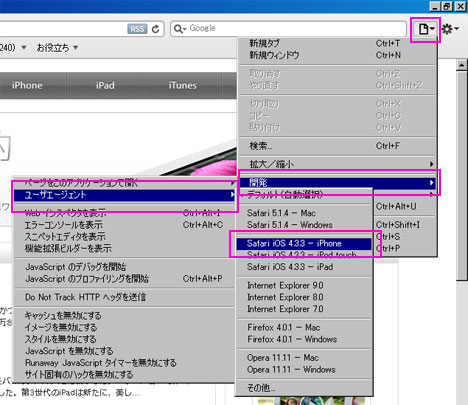Toggle イメージを無効にする option
The image size is (468, 405).
tap(125, 327)
